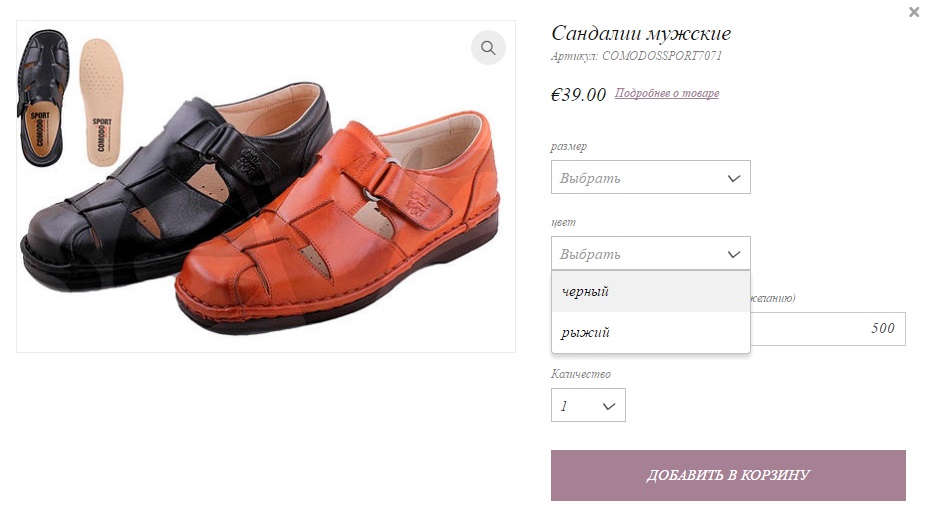Open the размер dropdown

[x=651, y=177]
